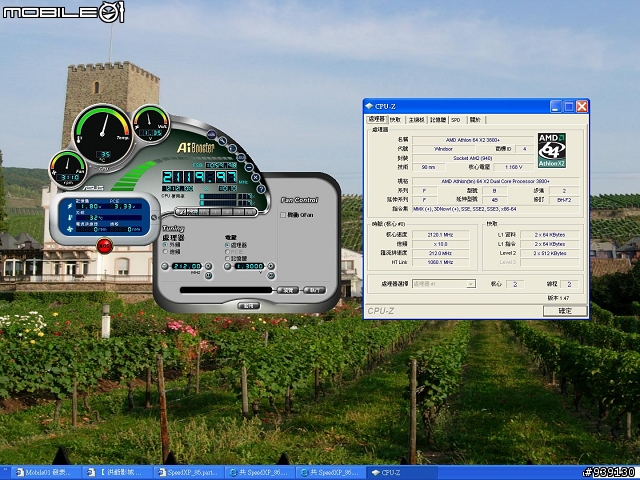Open the 處理器選擇 dropdown in CPU-Z
Image resolution: width=640 pixels, height=480 pixels.
pyautogui.click(x=471, y=284)
